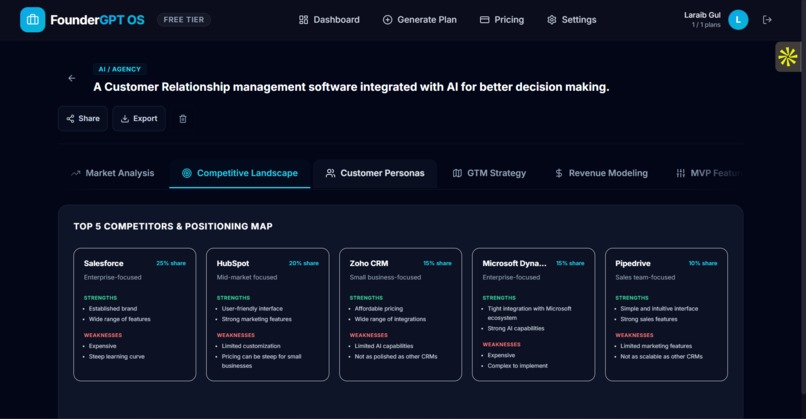Image resolution: width=806 pixels, height=419 pixels.
Task: Click the AI / AGENCY category tag
Action: [120, 69]
